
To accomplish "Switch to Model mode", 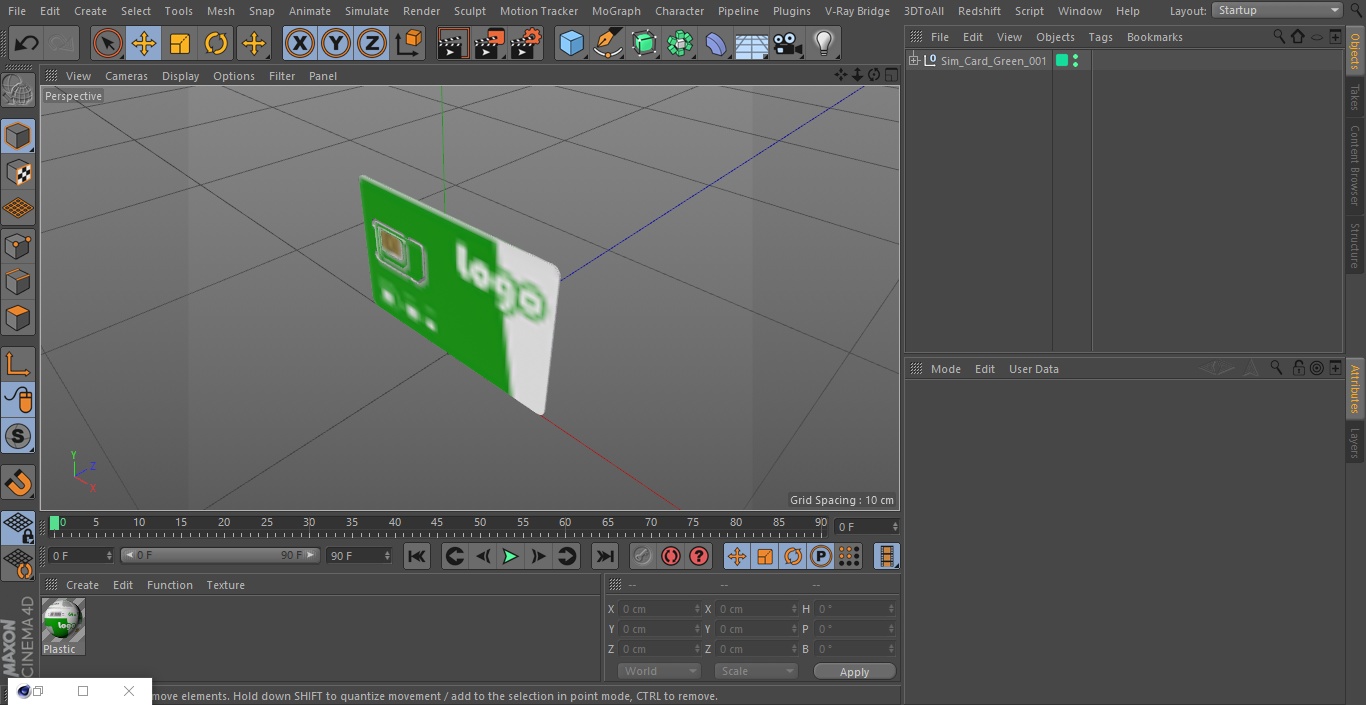I will pos(18,136).
